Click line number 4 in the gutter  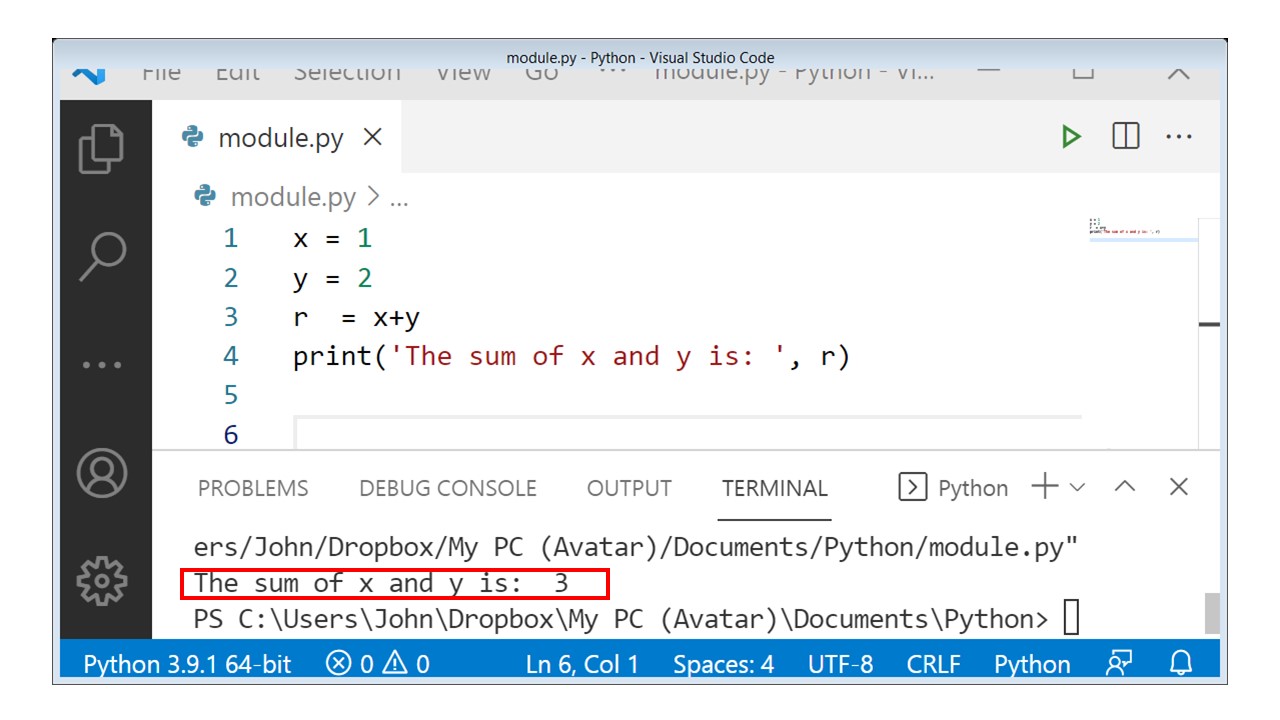231,356
